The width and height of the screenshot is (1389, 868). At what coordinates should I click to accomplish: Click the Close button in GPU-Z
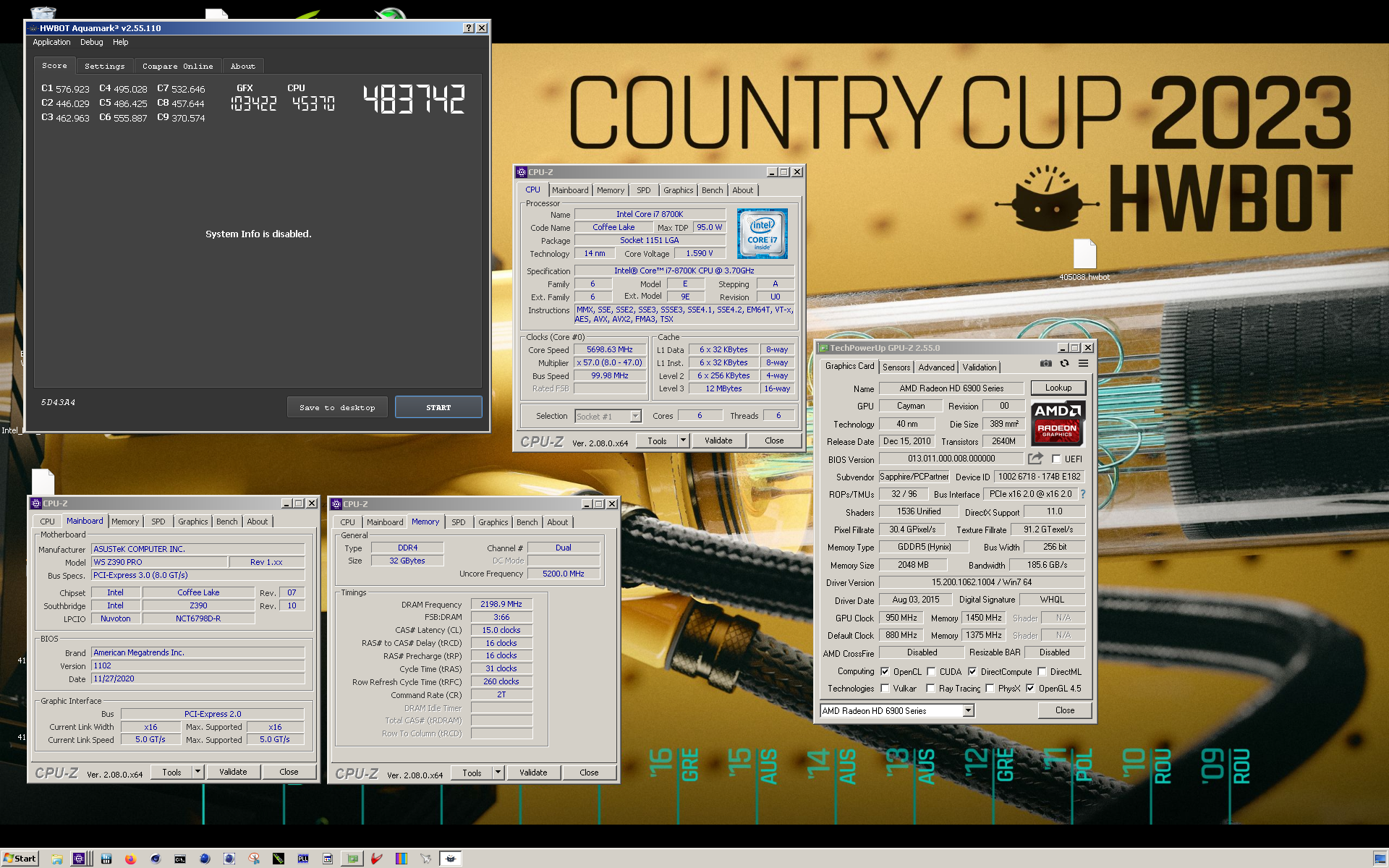click(1065, 710)
